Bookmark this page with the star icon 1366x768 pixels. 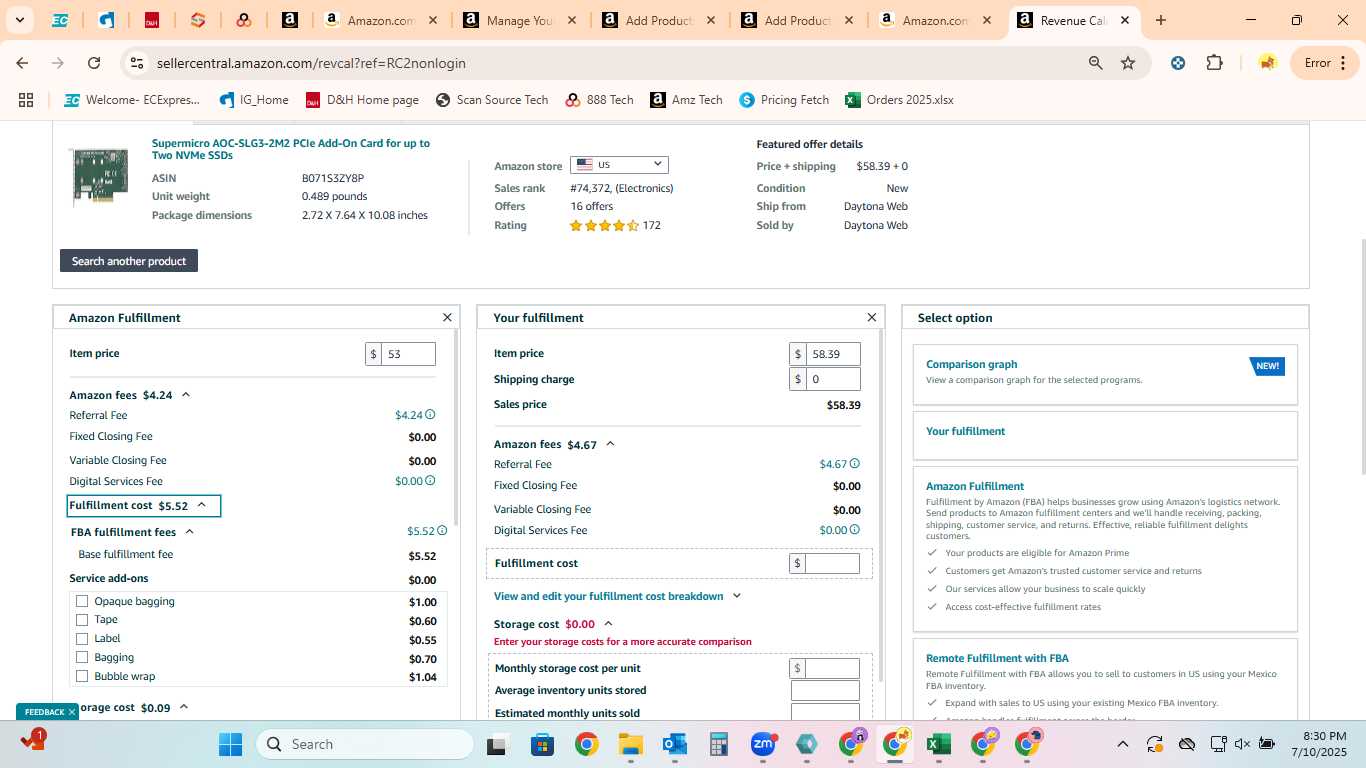[x=1128, y=63]
